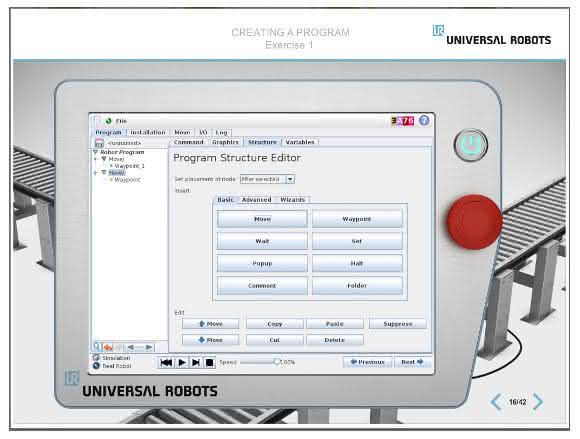Image resolution: width=580 pixels, height=439 pixels.
Task: Click the unnamed program name label
Action: pos(124,143)
